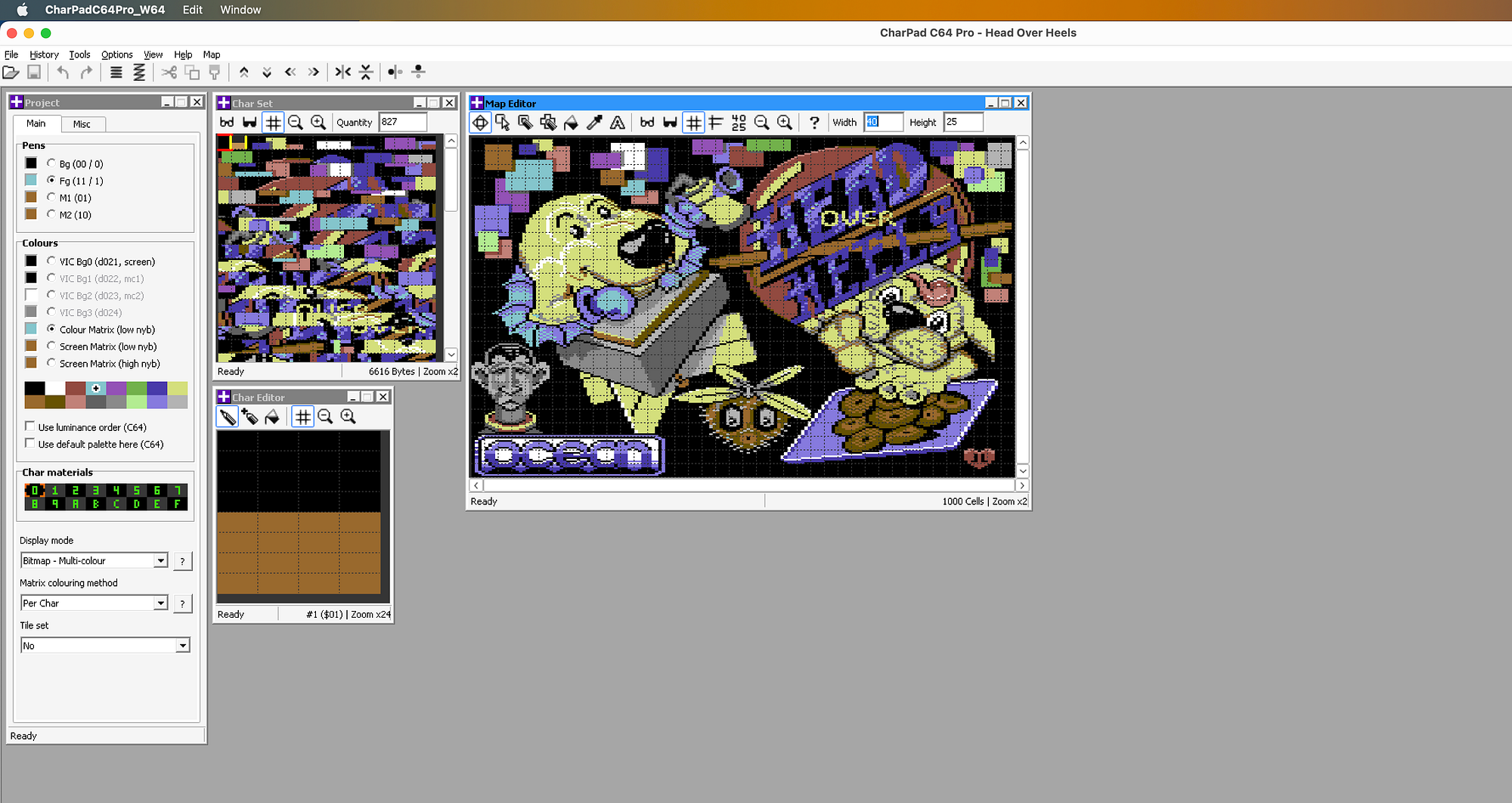Click the Display mode help button
The width and height of the screenshot is (1512, 803).
coord(182,561)
